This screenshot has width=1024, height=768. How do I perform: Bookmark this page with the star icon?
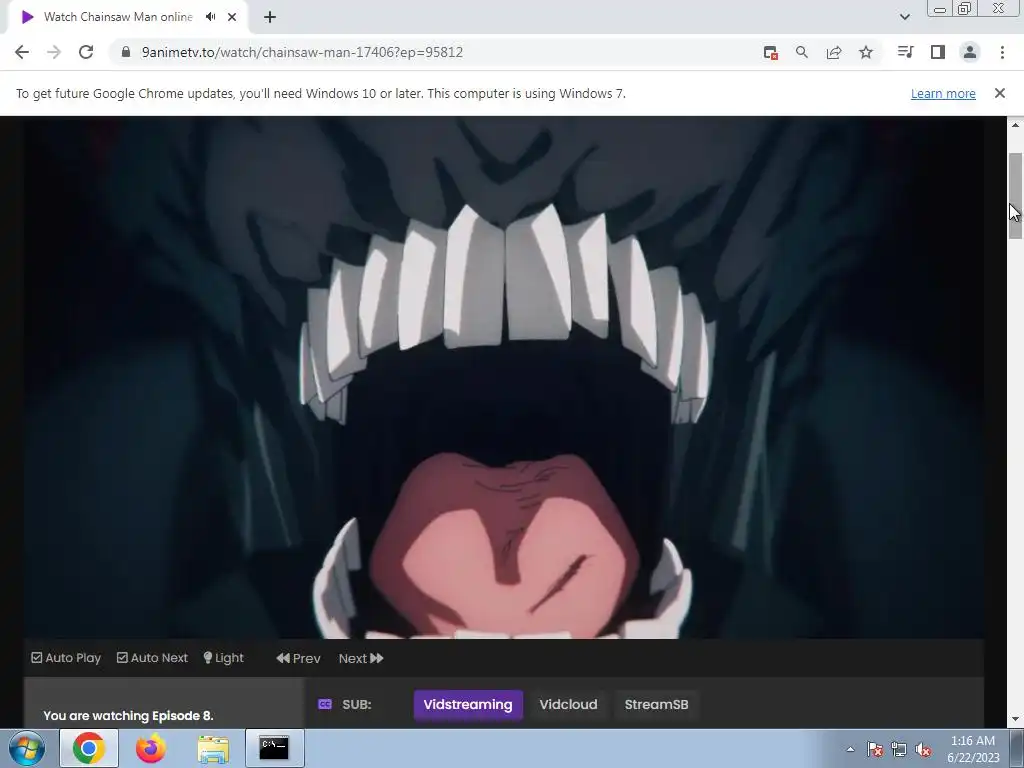coord(866,52)
